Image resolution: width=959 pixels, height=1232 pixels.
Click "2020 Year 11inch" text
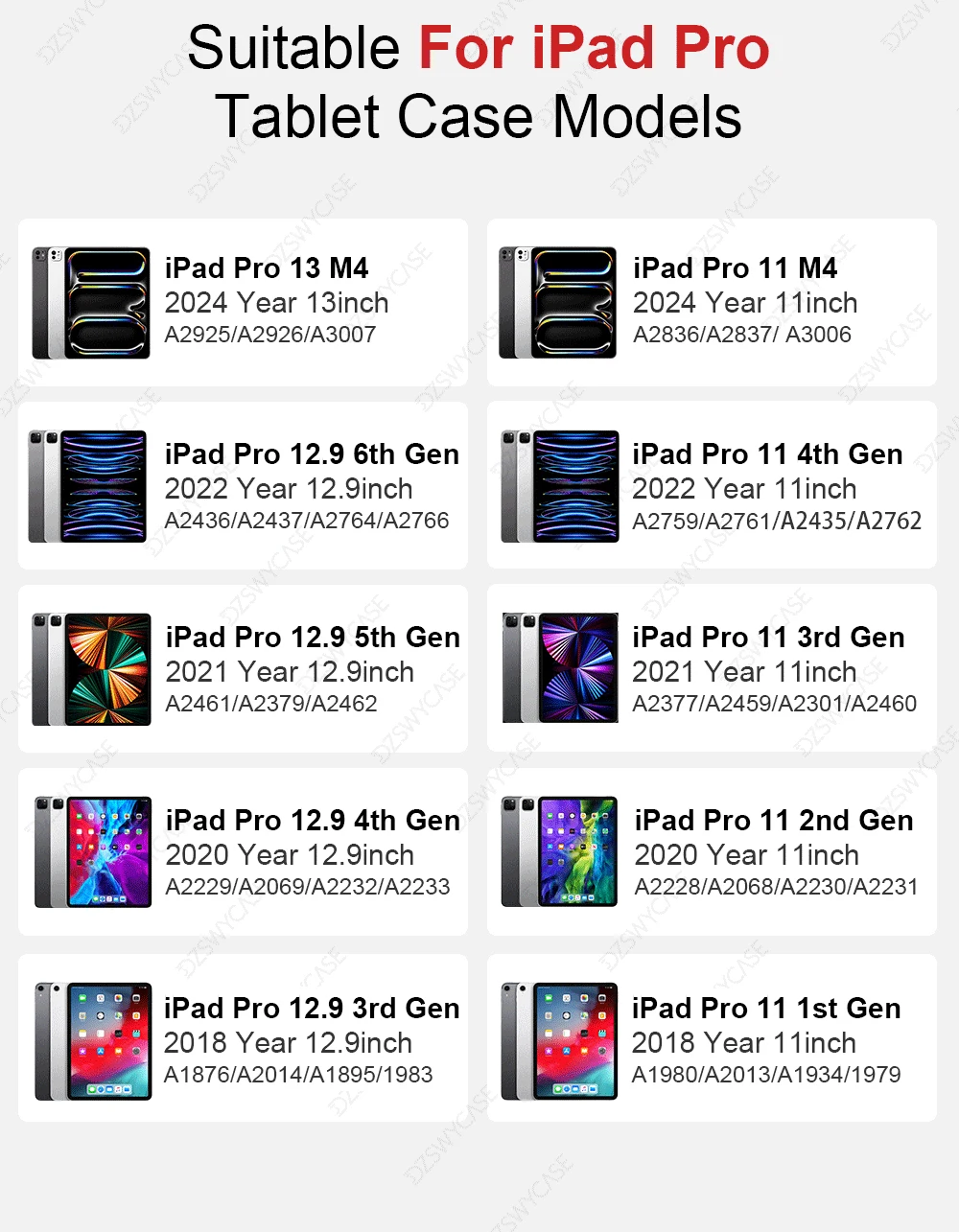point(747,855)
